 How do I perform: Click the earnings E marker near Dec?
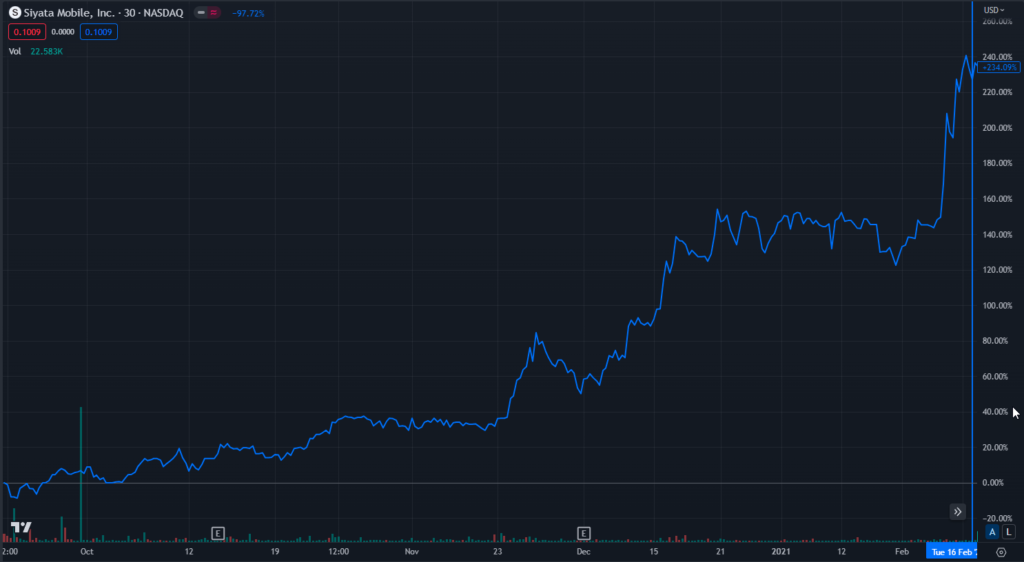click(x=584, y=533)
